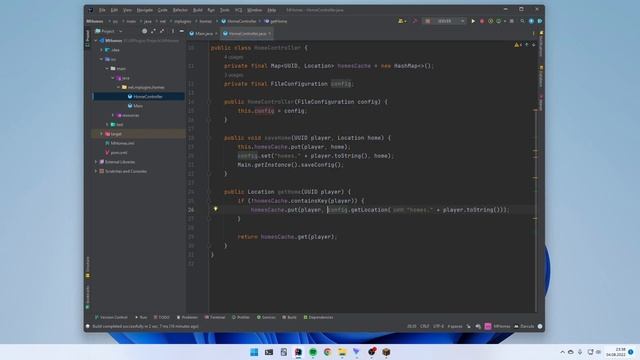The image size is (640, 360).
Task: Open the Window menu
Action: (x=254, y=10)
